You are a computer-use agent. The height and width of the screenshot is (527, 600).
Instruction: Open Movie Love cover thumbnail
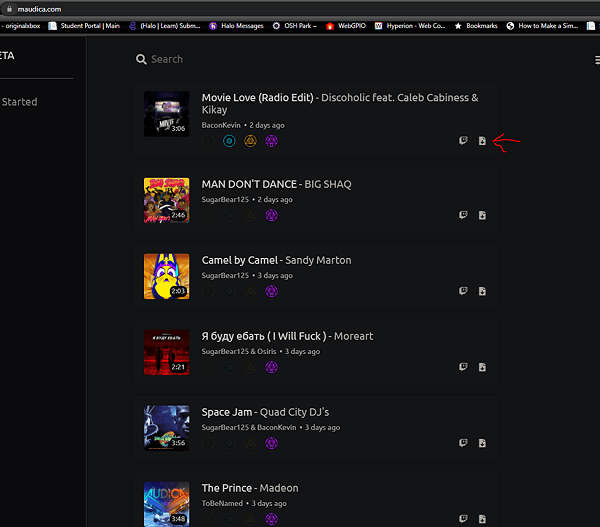[166, 114]
